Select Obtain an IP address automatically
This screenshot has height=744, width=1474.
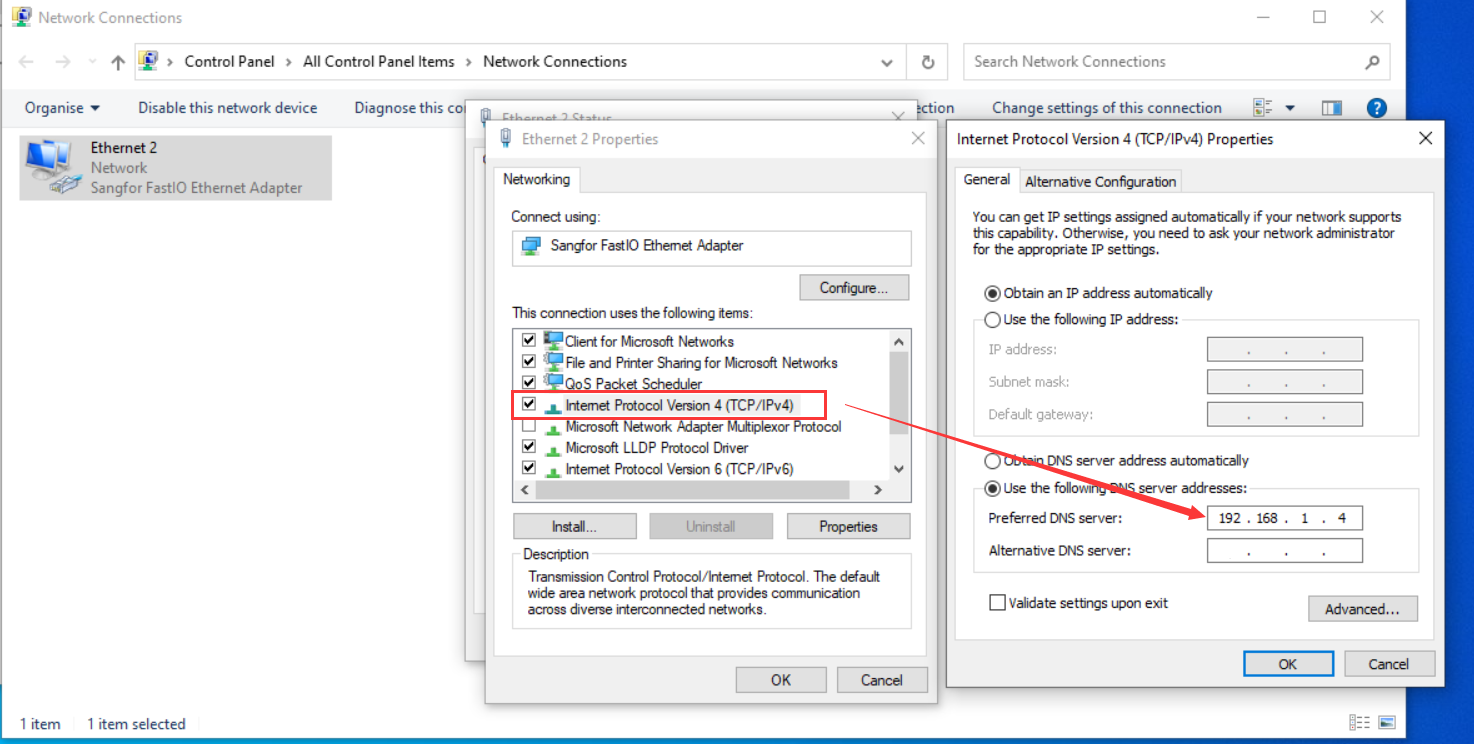click(x=992, y=293)
